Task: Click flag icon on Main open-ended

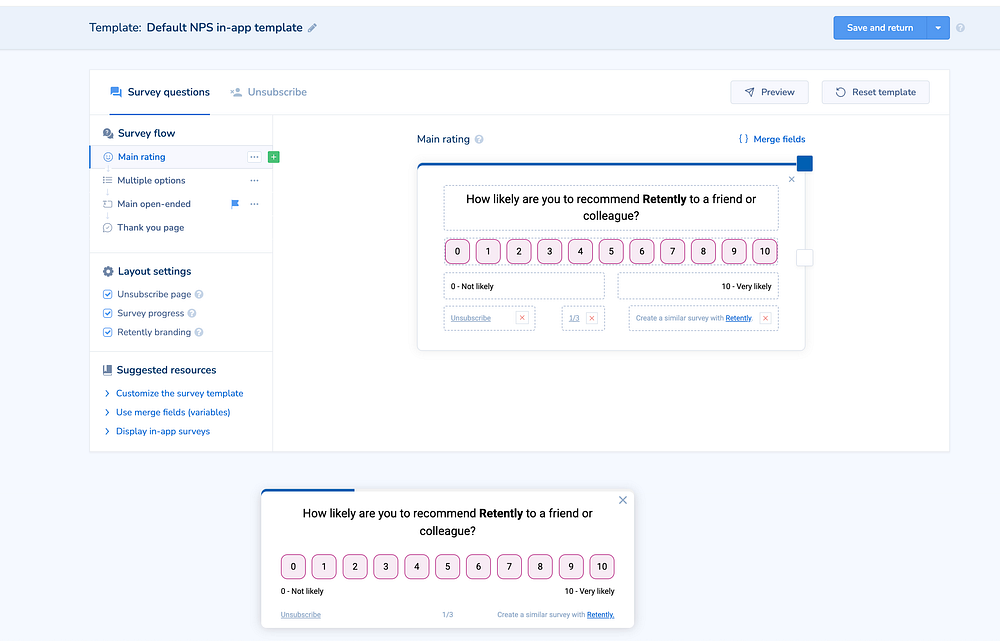Action: [x=235, y=204]
